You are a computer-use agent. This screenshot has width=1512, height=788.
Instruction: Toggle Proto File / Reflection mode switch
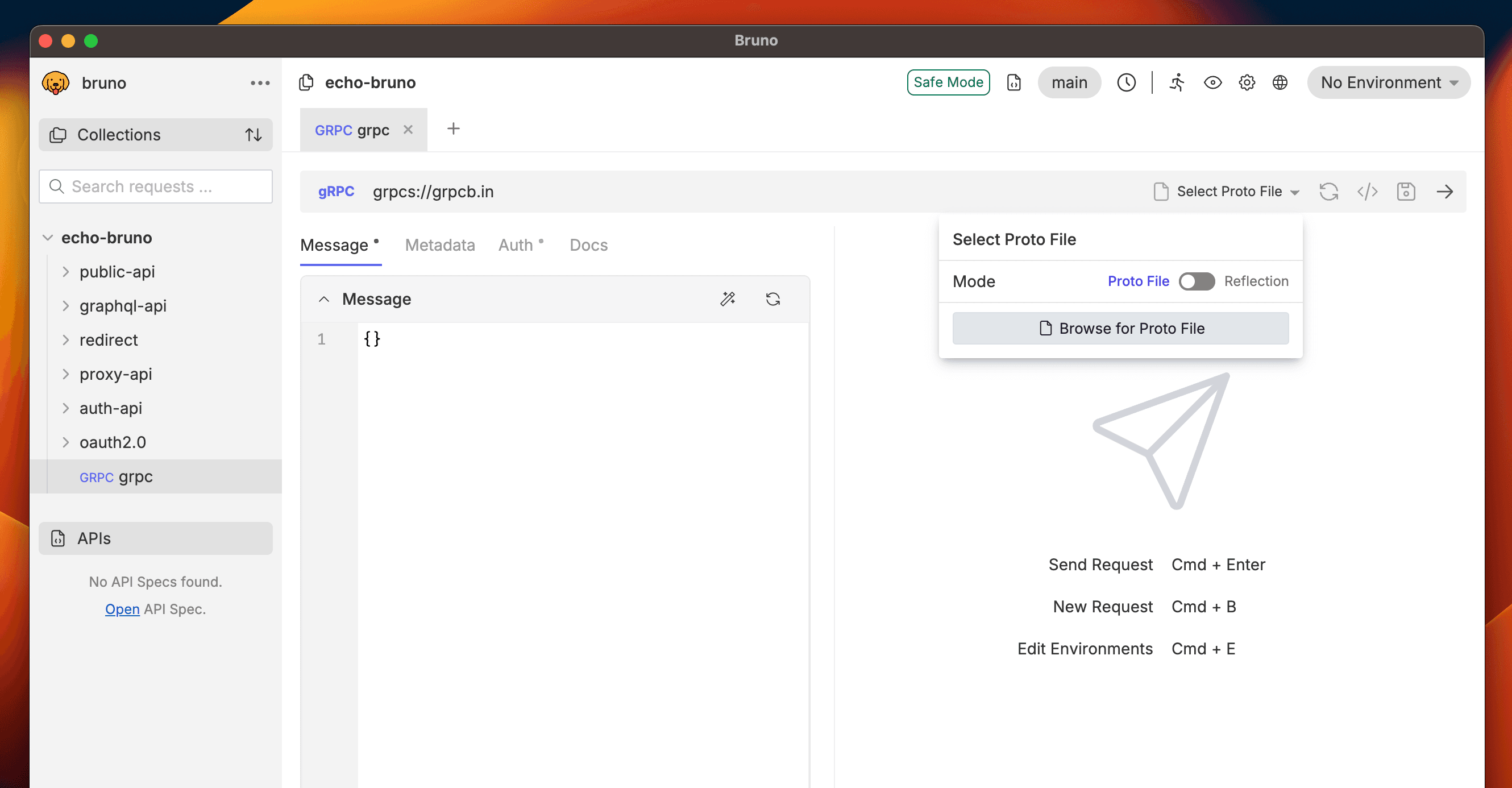tap(1196, 281)
